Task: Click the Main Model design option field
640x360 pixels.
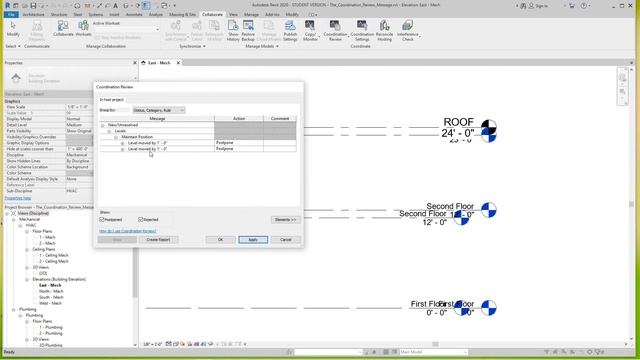Action: 433,352
